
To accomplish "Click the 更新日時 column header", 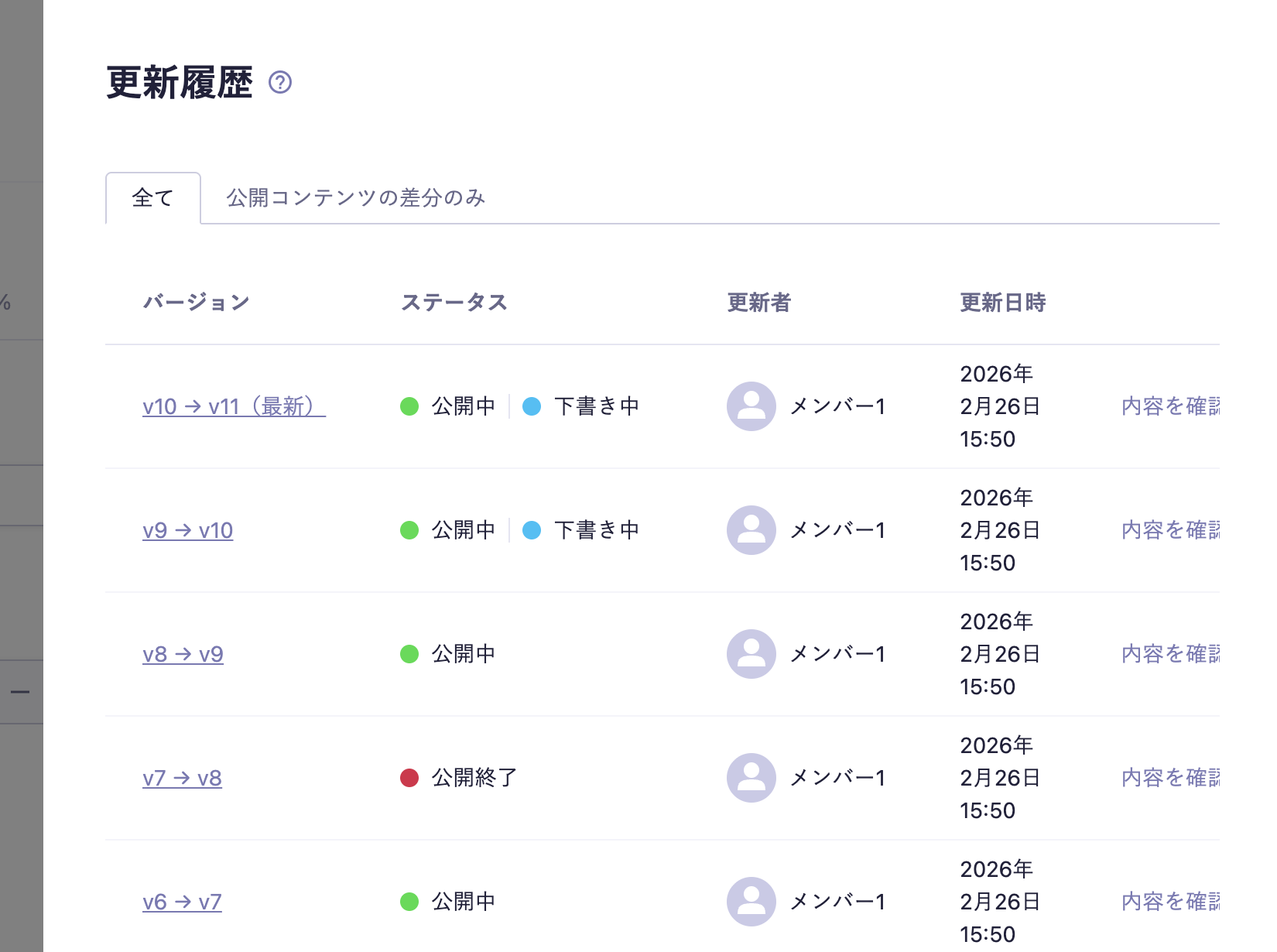I will point(1002,303).
